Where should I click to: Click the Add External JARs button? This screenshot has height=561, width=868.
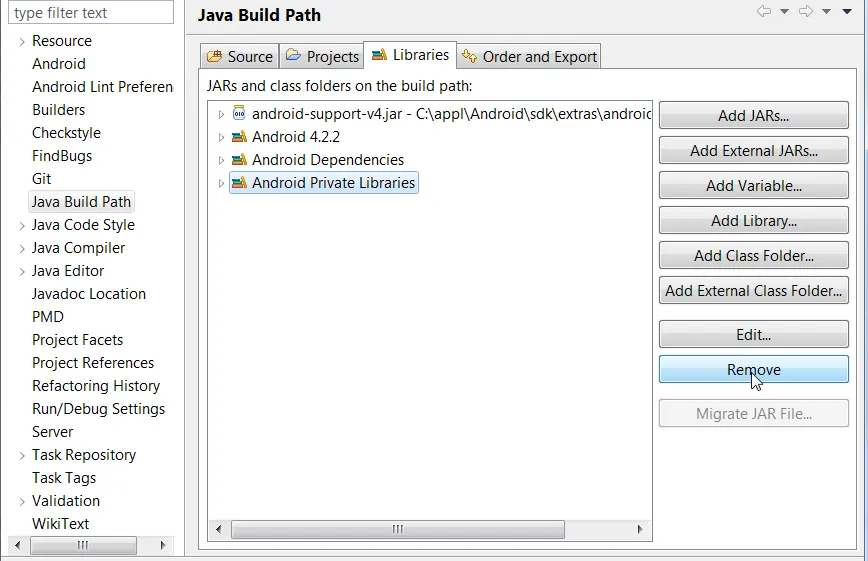pyautogui.click(x=753, y=151)
